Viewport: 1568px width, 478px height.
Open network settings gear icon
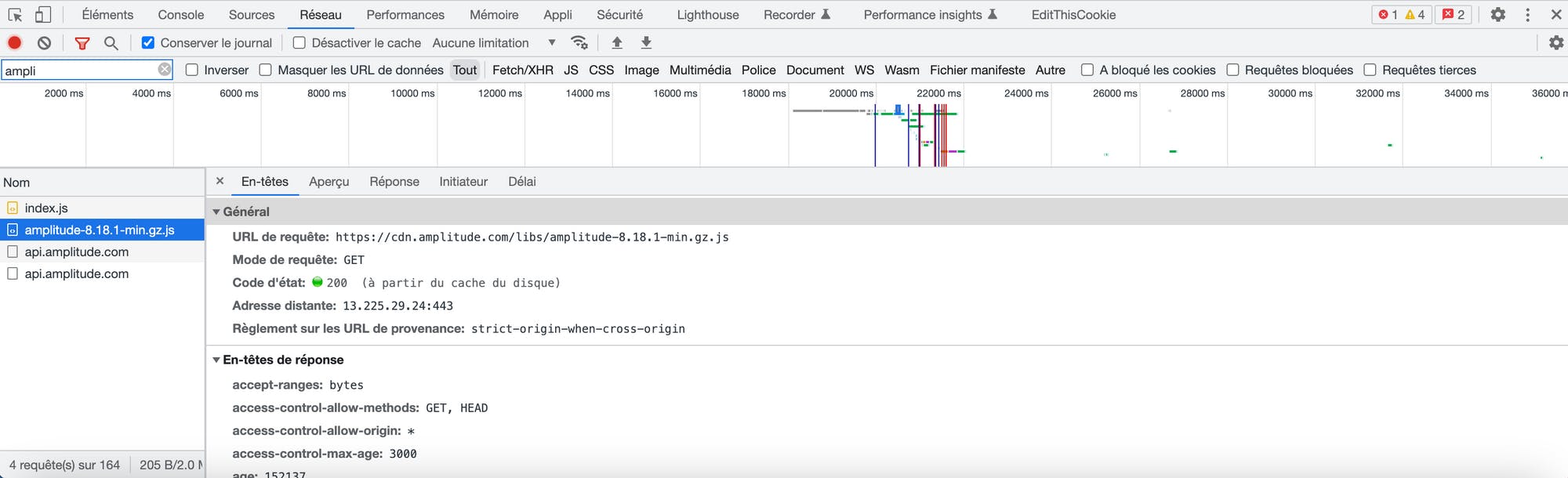[1556, 42]
